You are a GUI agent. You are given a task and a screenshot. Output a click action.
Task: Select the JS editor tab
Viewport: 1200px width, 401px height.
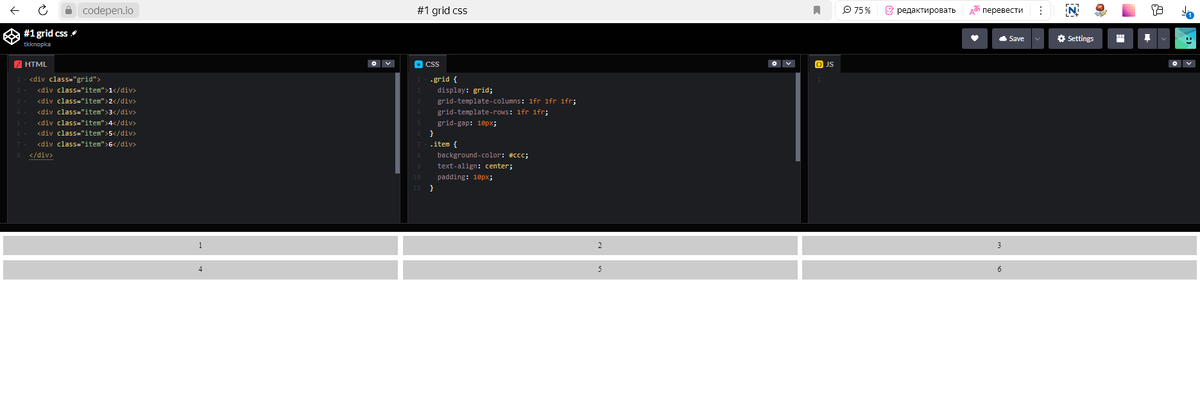825,64
